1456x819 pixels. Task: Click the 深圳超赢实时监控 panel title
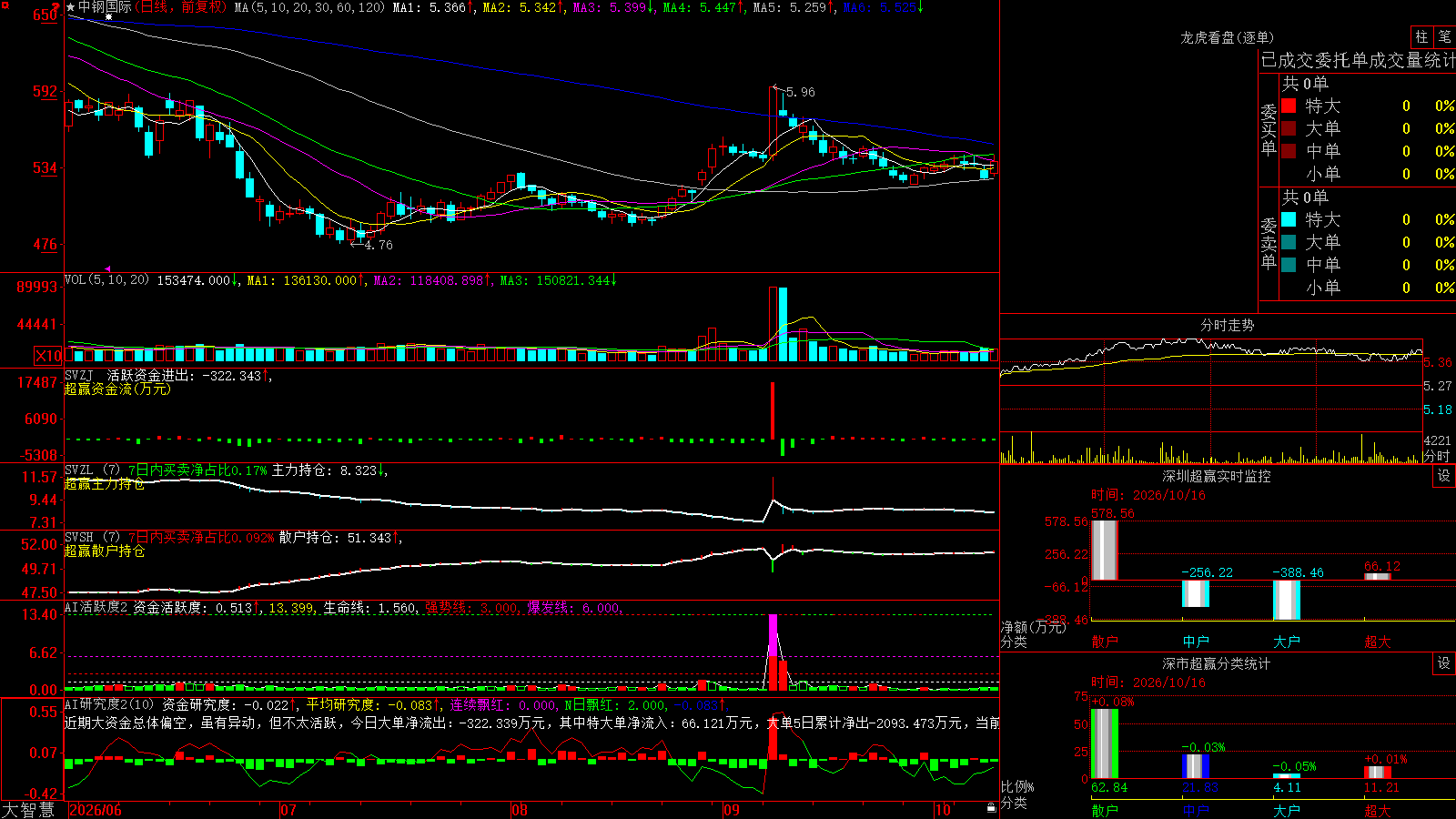tap(1217, 476)
